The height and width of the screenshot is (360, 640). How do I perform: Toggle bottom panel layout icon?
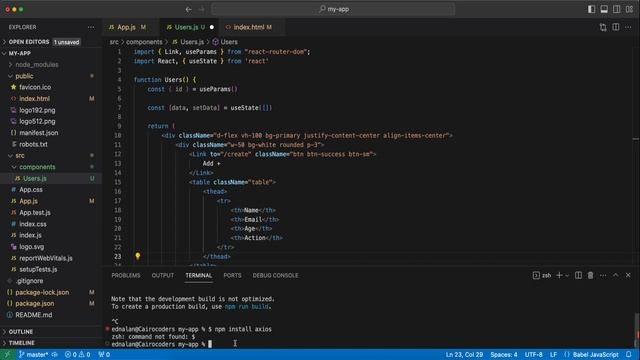604,9
